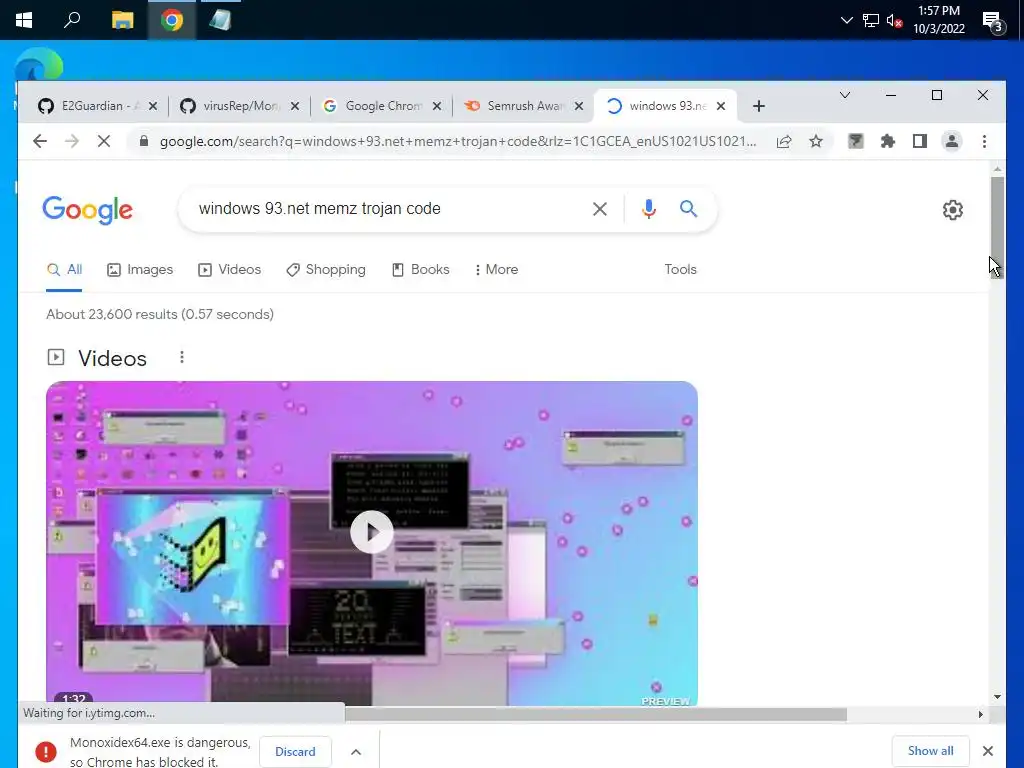Click the vertical scrollbar thumb
The height and width of the screenshot is (768, 1024).
tap(997, 227)
